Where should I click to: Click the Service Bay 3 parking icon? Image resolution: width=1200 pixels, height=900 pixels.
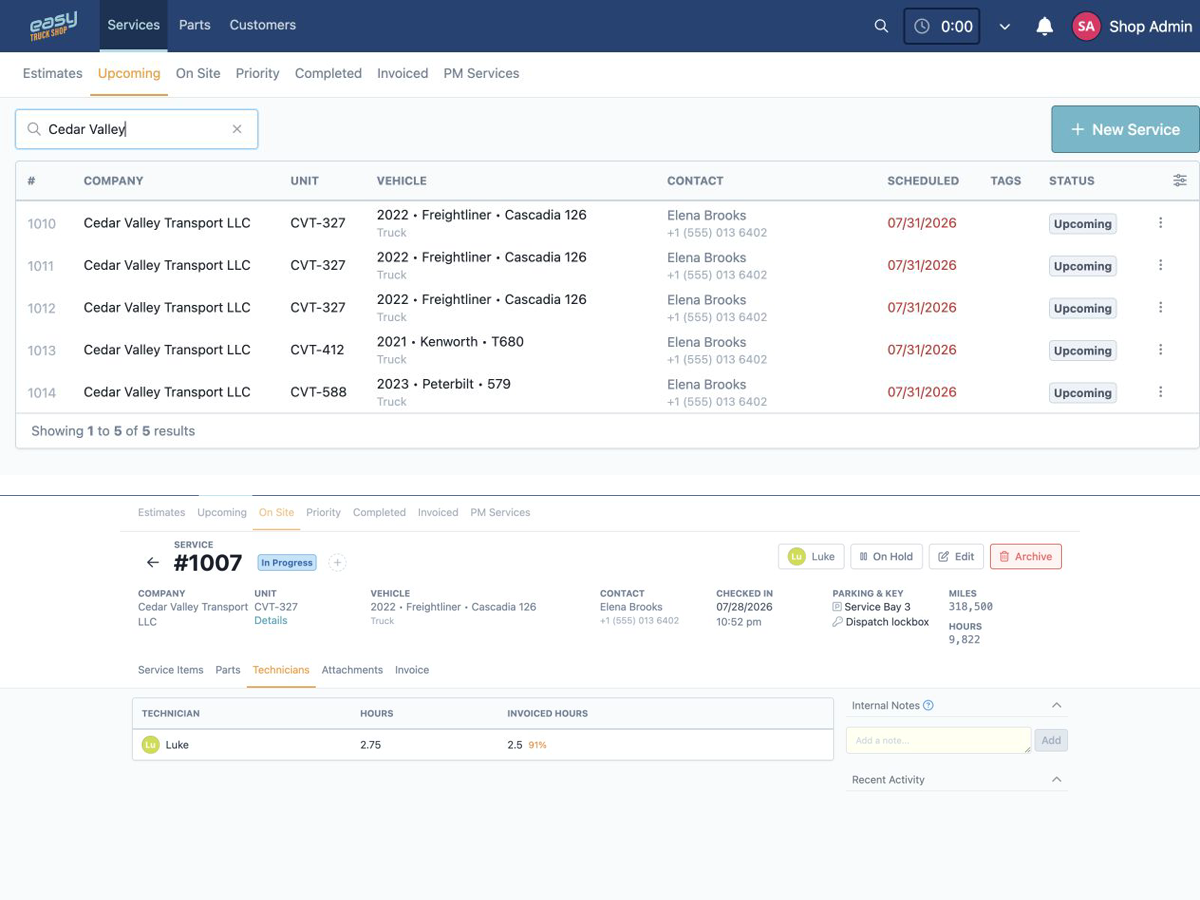click(837, 607)
